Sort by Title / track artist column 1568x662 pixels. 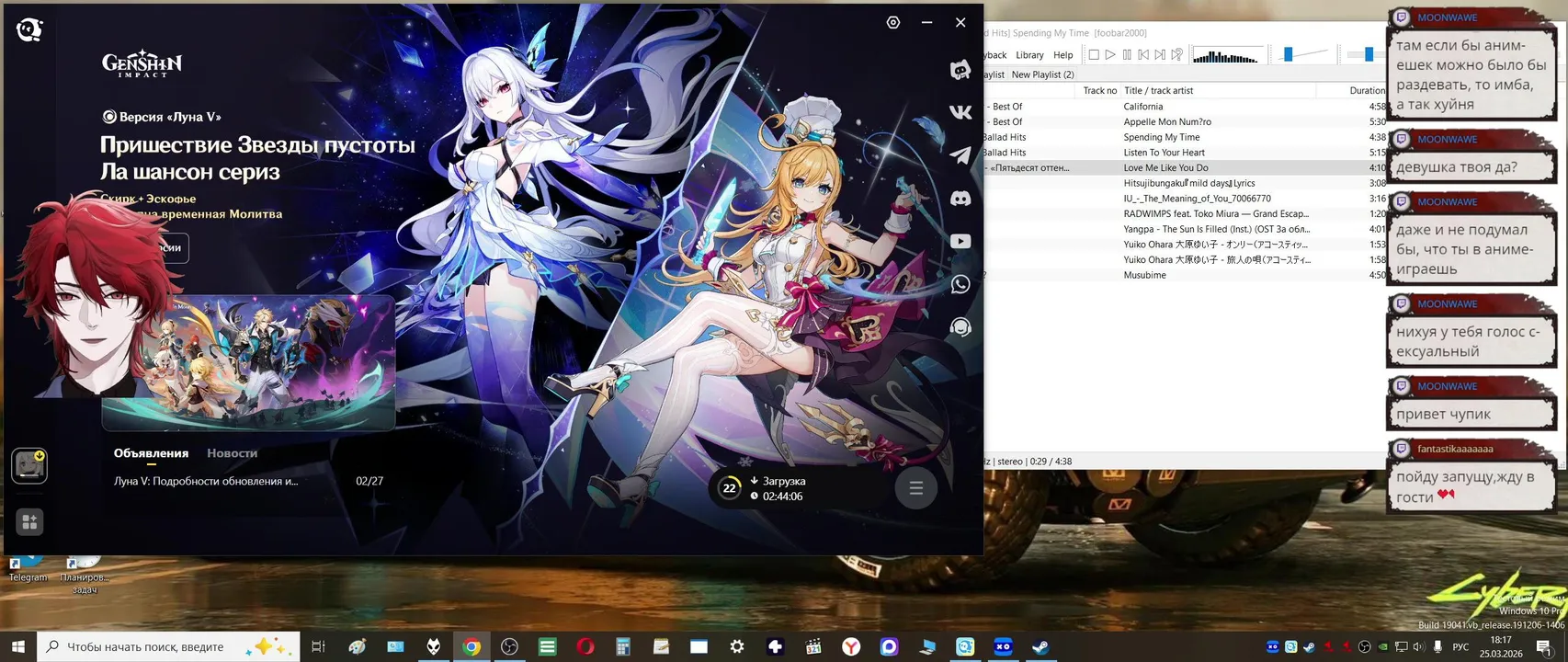pyautogui.click(x=1219, y=90)
